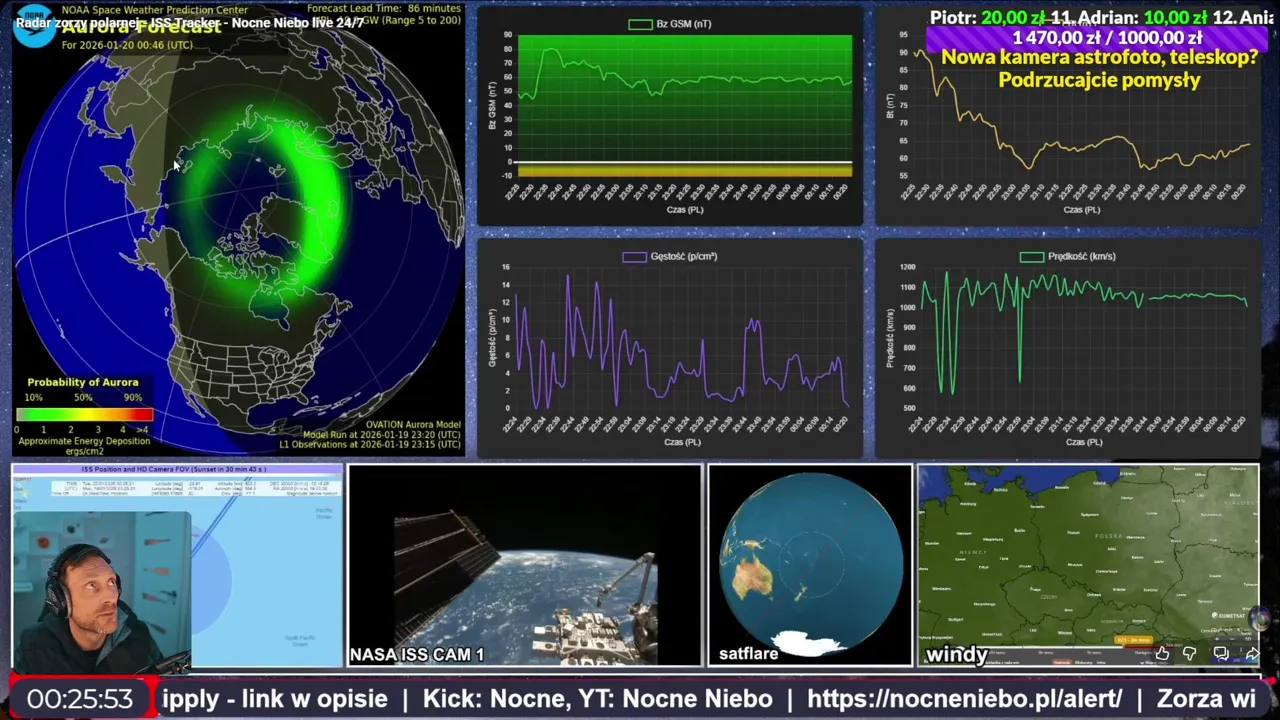Click the 'Piotr: 20,00 zł' donor entry

986,16
